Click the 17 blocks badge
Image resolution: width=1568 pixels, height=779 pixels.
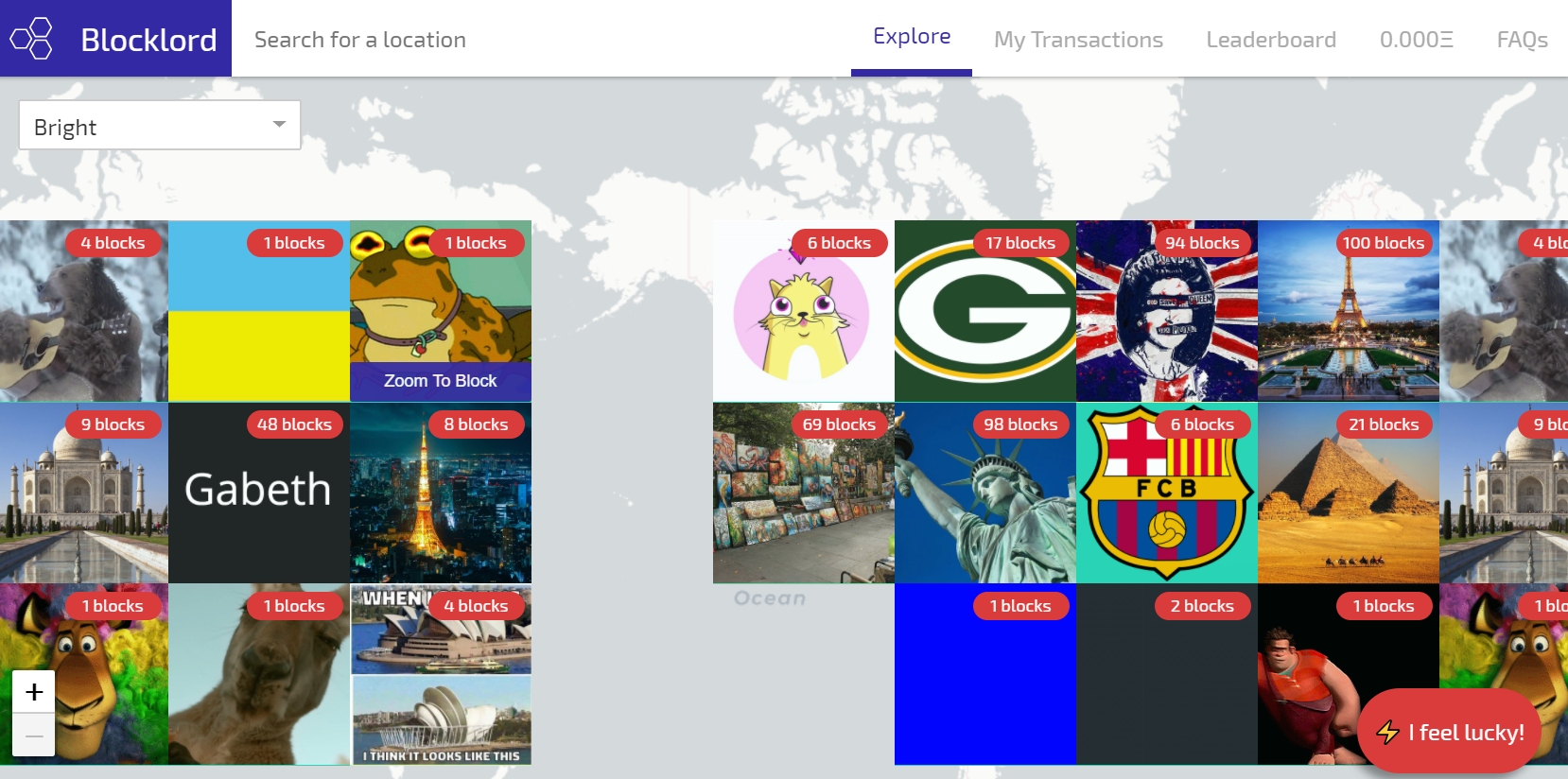[1020, 243]
